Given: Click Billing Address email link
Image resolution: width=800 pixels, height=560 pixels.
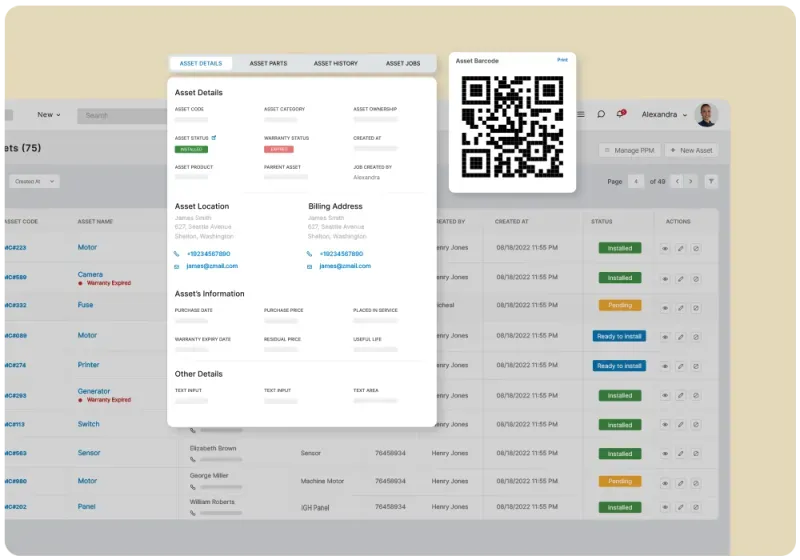Looking at the screenshot, I should pos(345,266).
